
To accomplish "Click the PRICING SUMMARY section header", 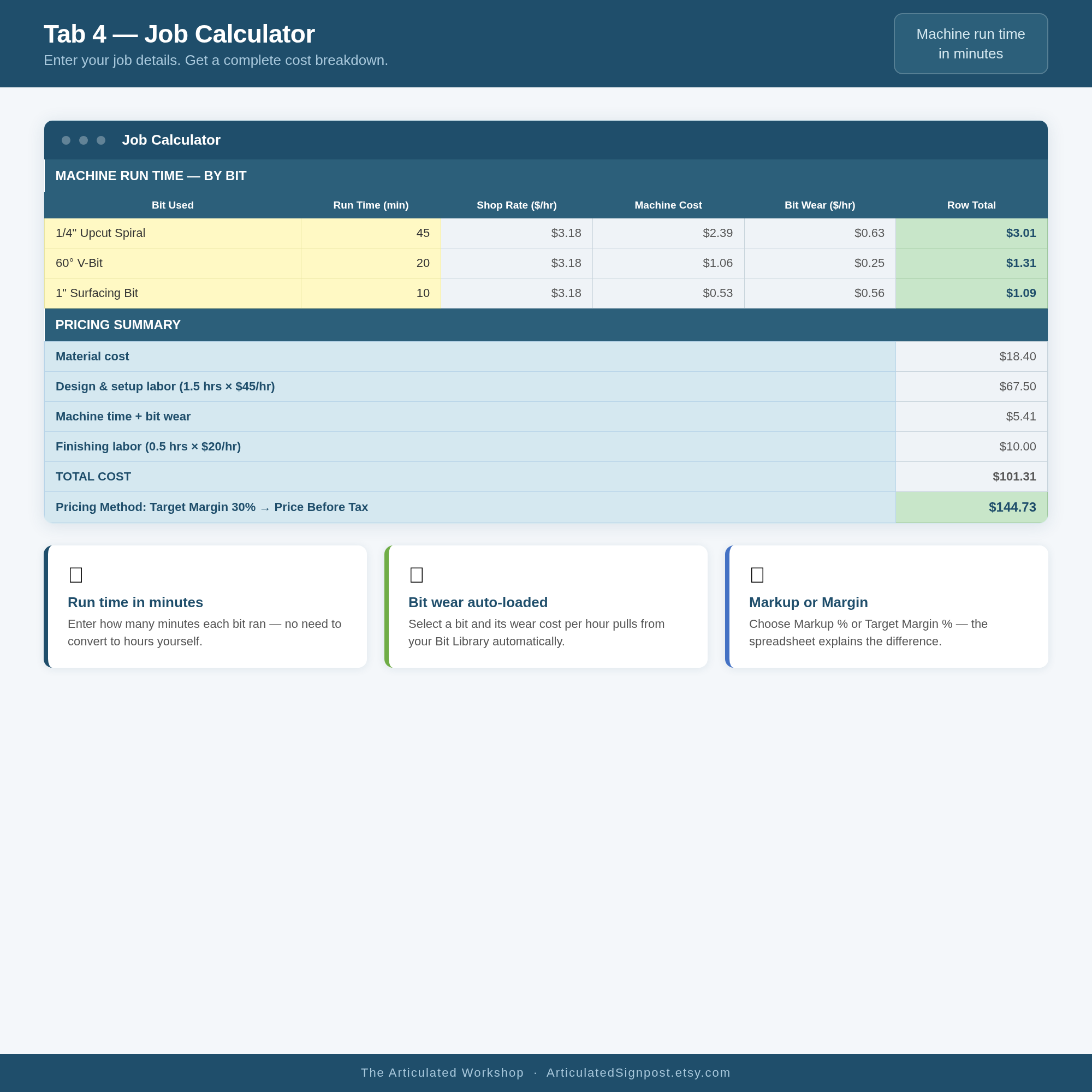I will click(546, 325).
